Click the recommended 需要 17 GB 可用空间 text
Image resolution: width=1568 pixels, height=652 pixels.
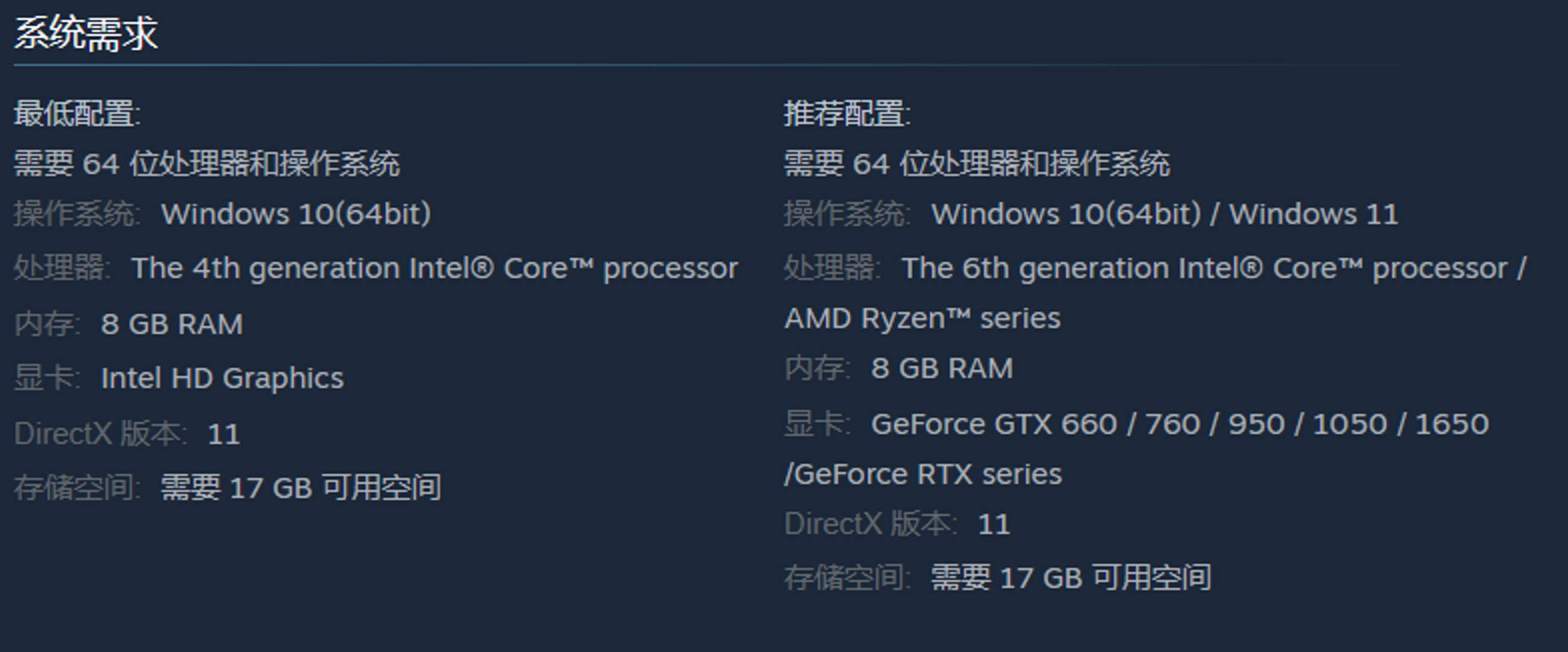(1070, 578)
